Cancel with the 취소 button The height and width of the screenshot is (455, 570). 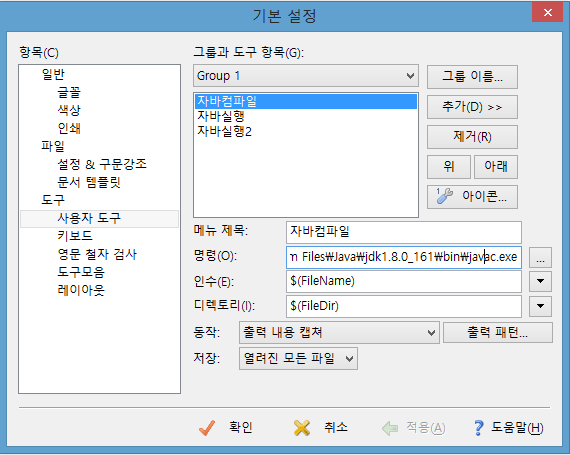[321, 428]
